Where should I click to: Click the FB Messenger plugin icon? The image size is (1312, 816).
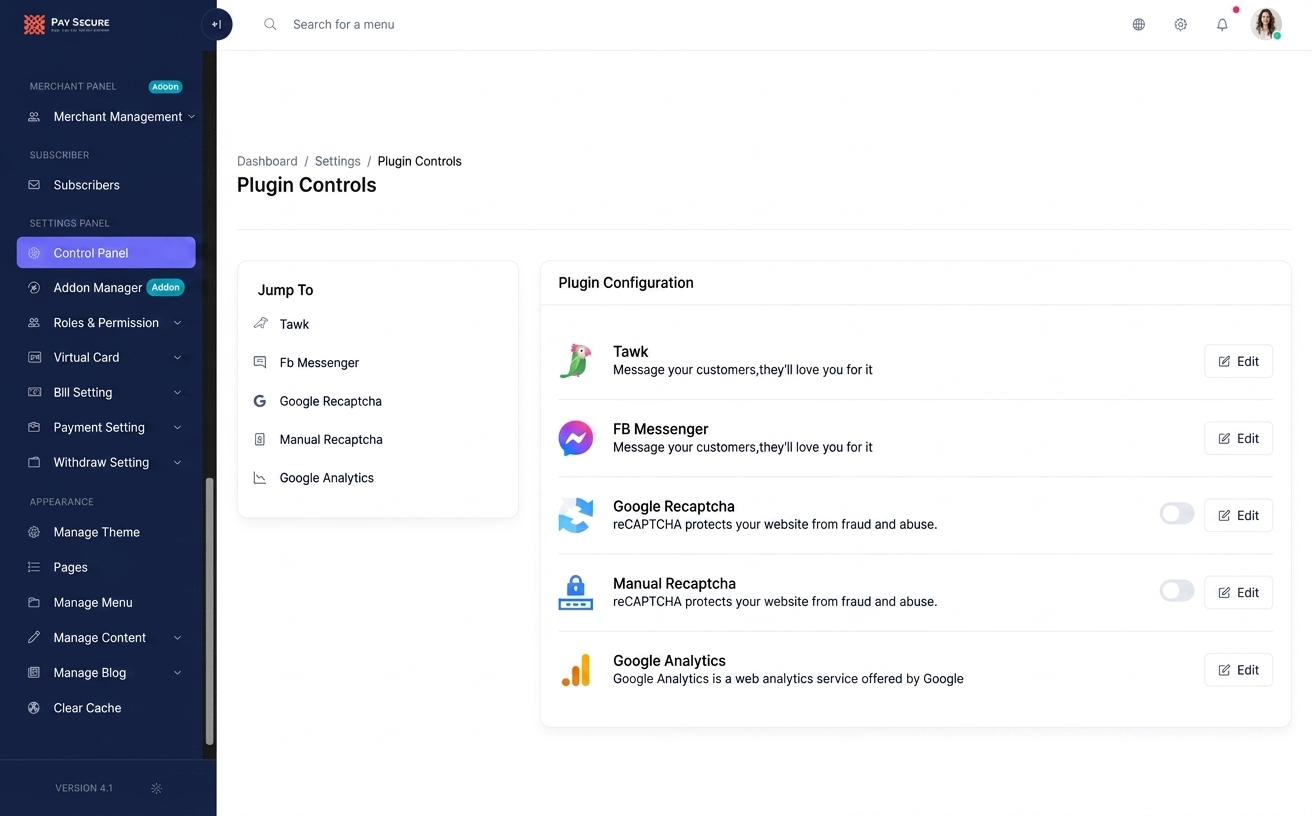(575, 438)
